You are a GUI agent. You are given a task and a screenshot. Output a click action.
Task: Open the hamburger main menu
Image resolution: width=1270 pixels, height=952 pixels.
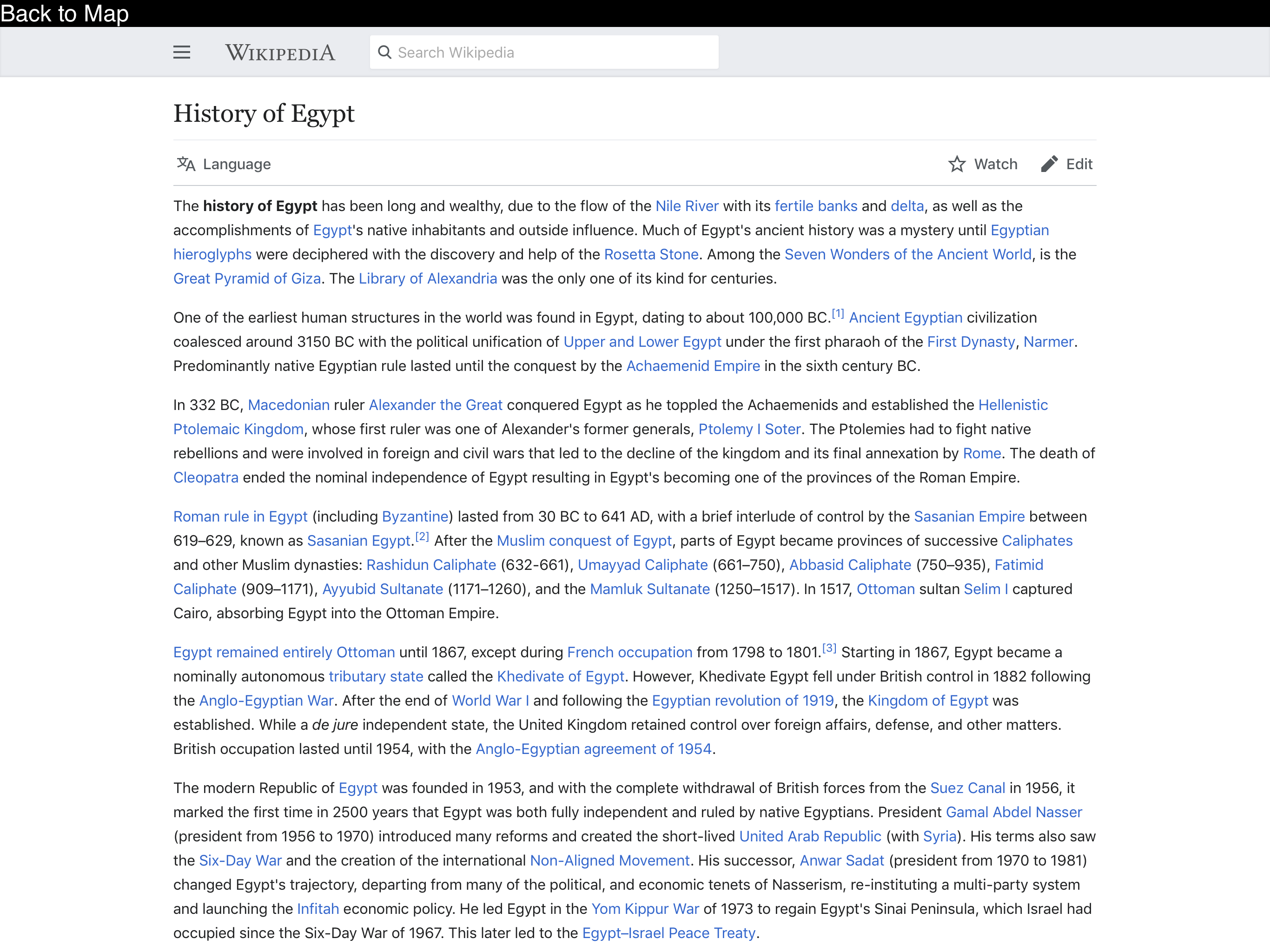(x=181, y=52)
